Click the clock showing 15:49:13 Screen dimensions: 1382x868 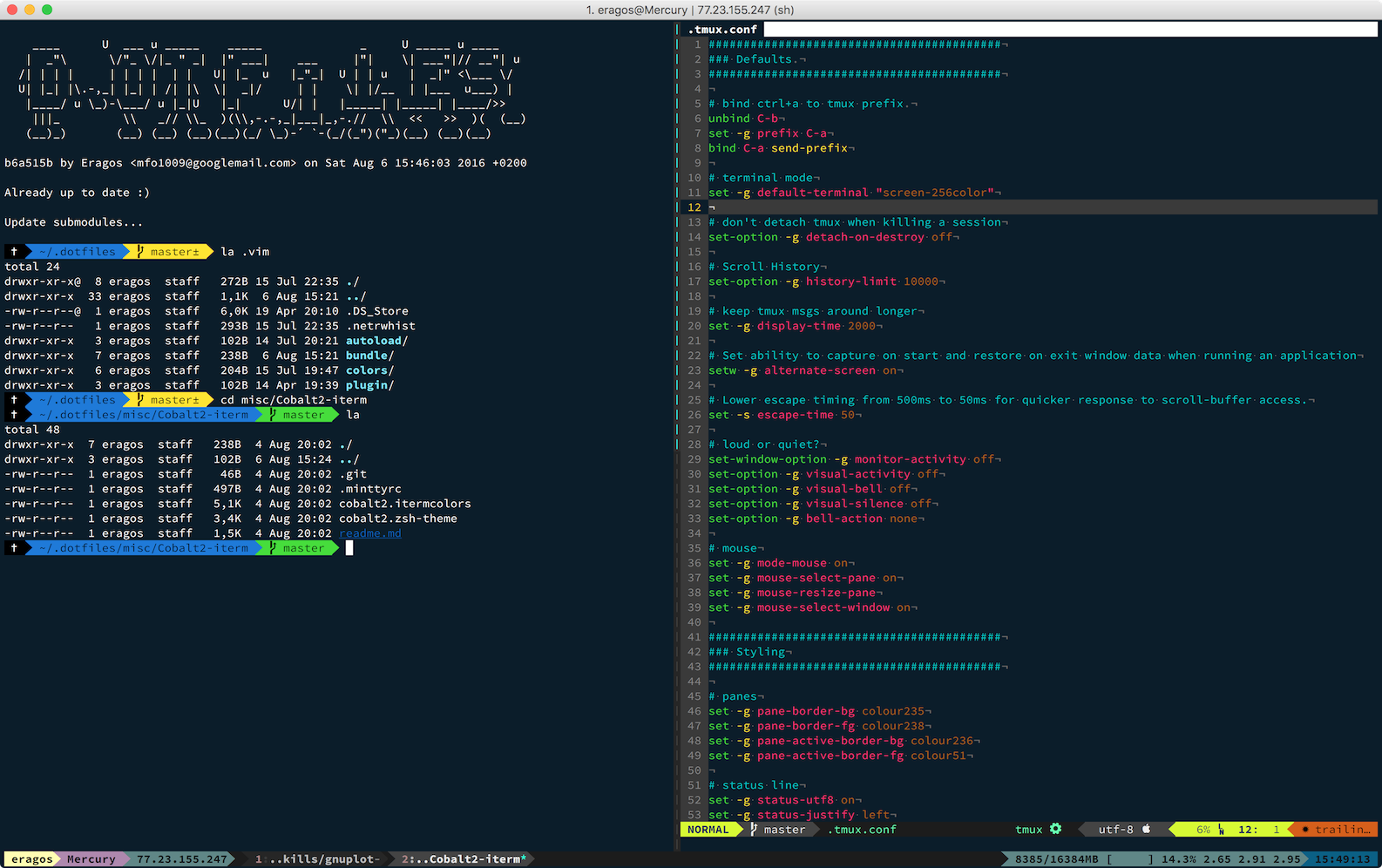(x=1342, y=859)
